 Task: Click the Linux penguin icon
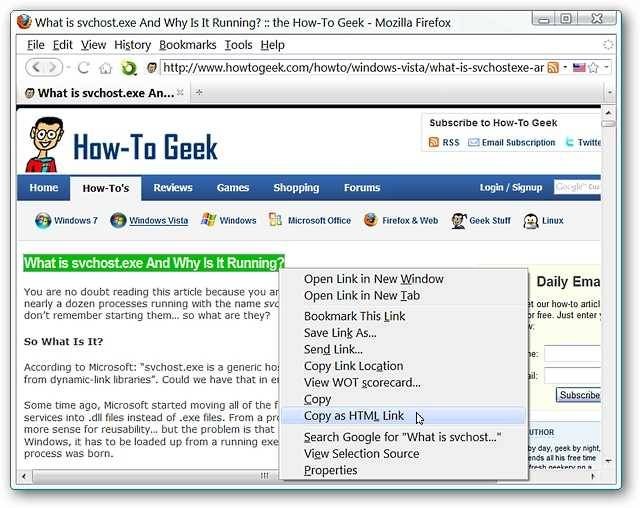(x=531, y=221)
